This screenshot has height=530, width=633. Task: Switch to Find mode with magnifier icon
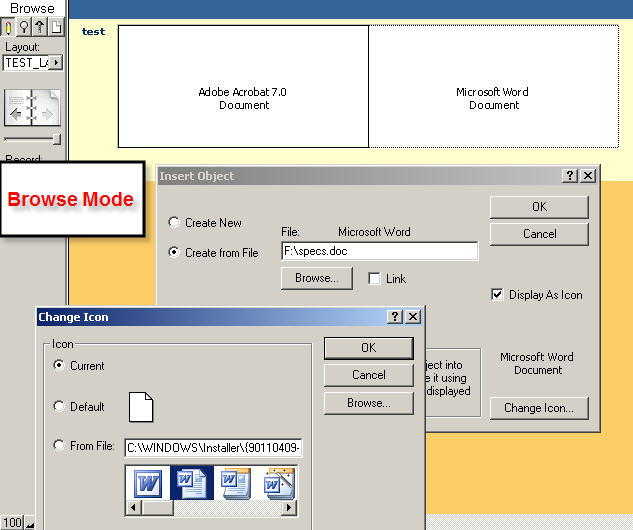click(x=24, y=27)
